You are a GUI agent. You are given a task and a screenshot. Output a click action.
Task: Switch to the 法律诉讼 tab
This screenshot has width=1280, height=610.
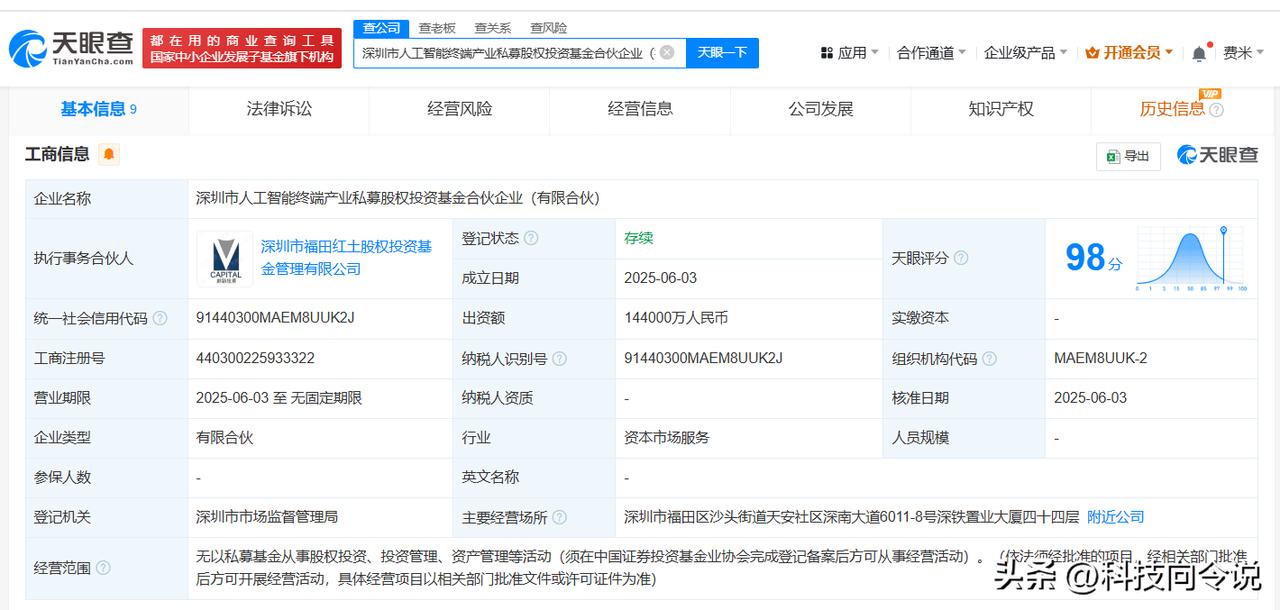coord(279,109)
